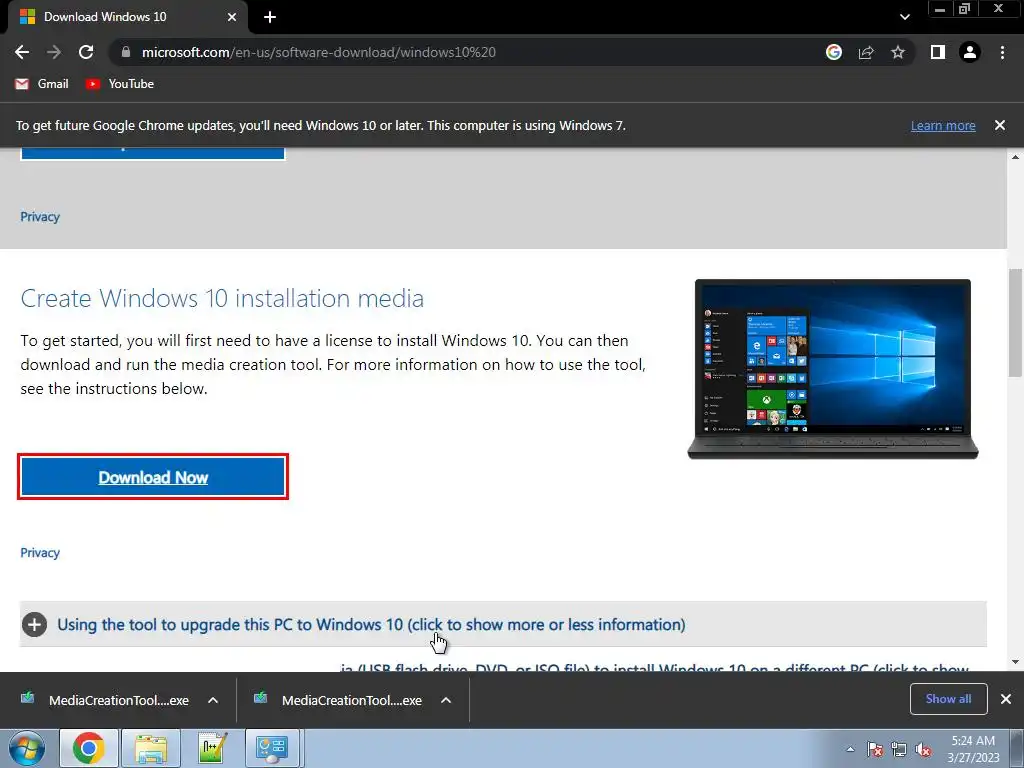Viewport: 1024px width, 768px height.
Task: Click the muted volume tray icon
Action: [x=923, y=749]
